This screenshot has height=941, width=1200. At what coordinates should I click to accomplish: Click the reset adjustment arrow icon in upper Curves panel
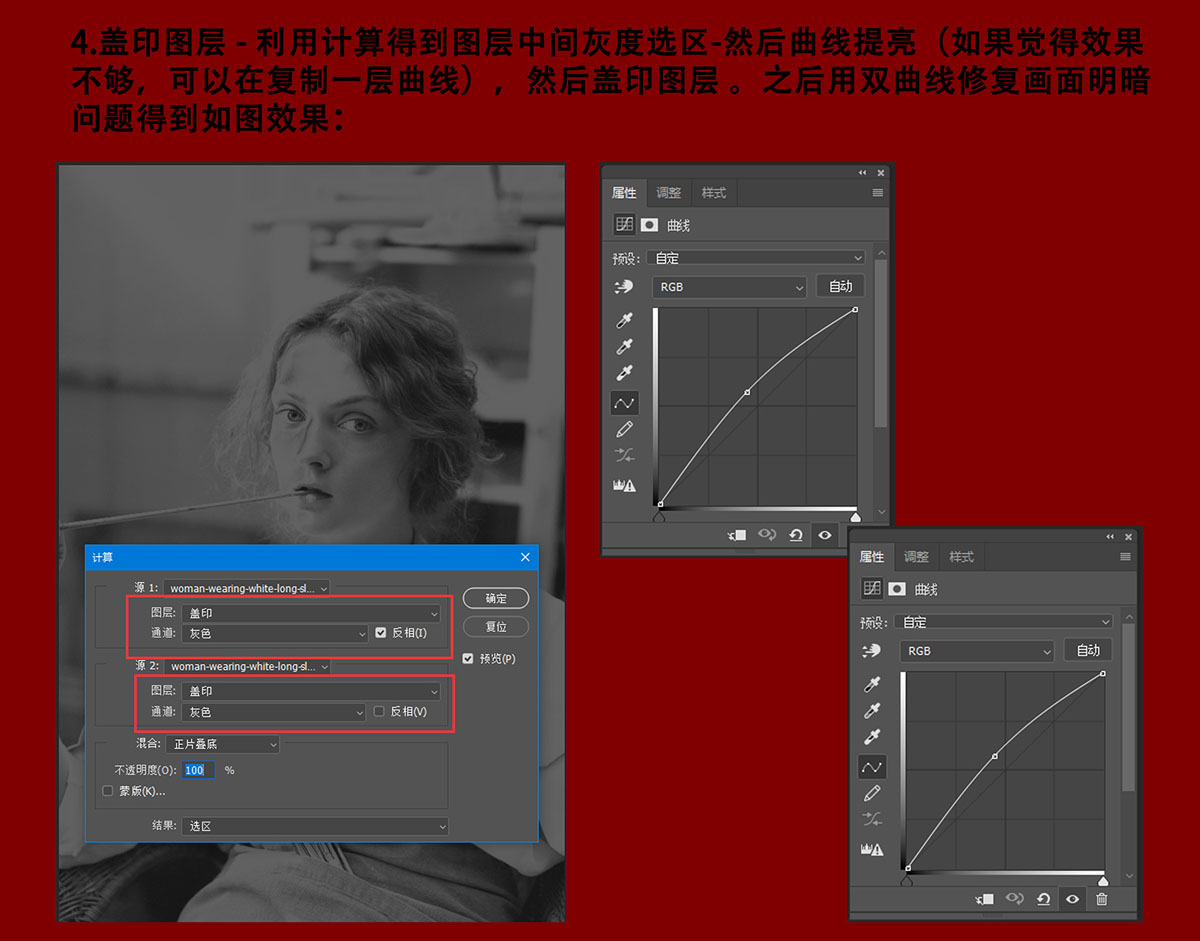tap(796, 535)
